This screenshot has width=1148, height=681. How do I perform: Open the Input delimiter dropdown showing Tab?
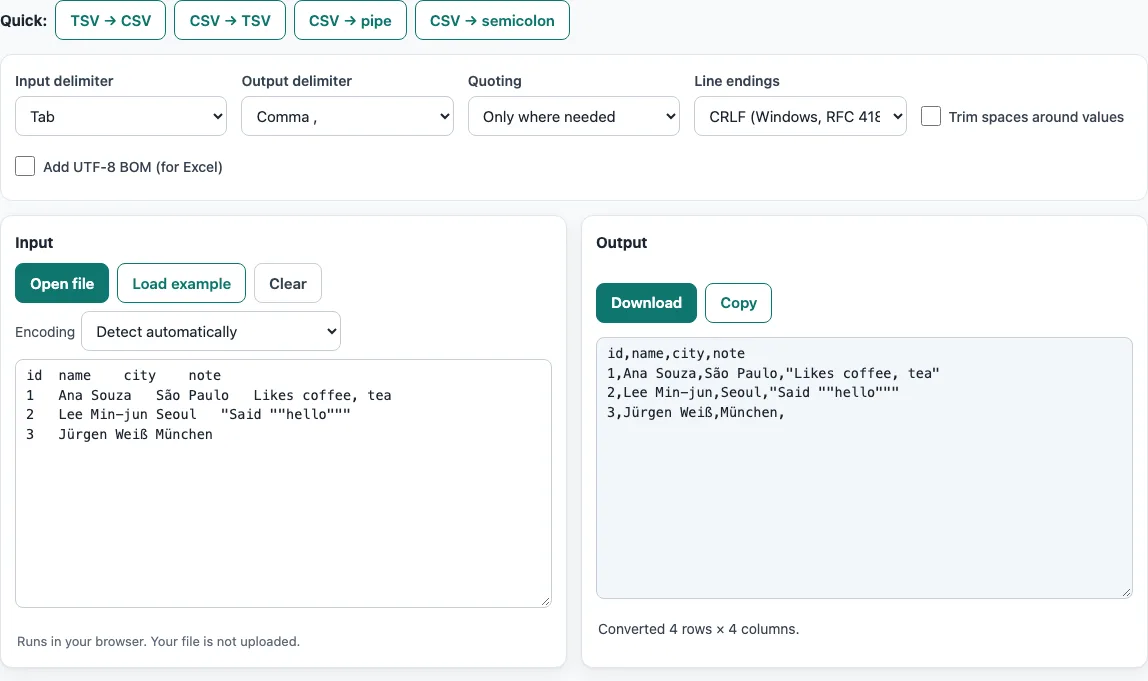(121, 116)
